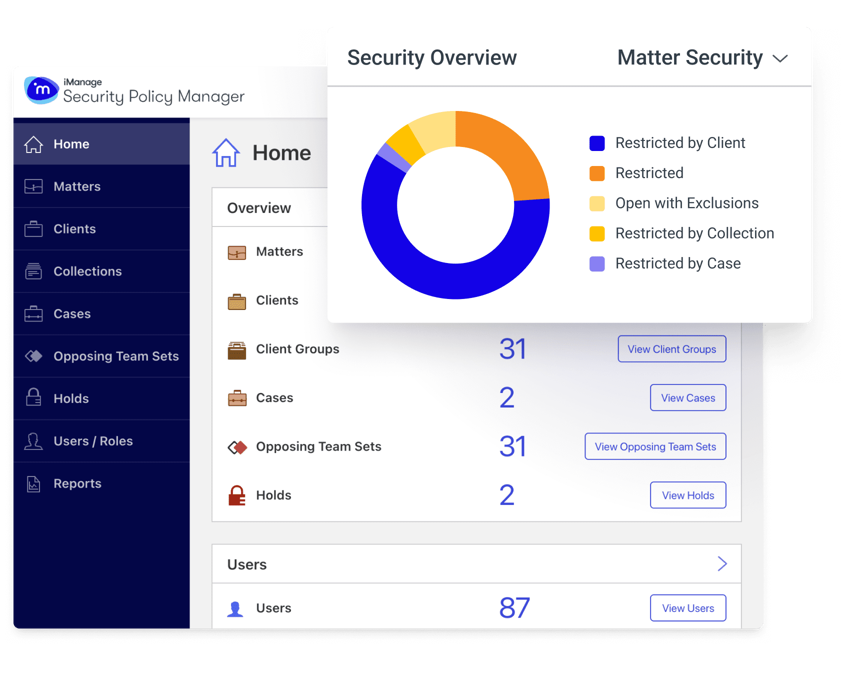Select the Home house icon above Overview

pyautogui.click(x=226, y=152)
